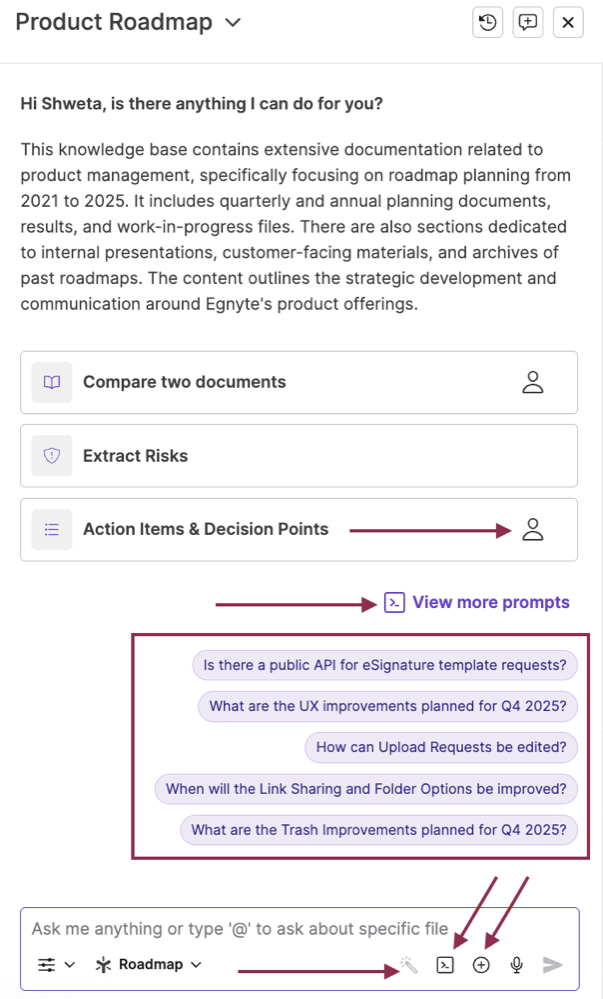Image resolution: width=603 pixels, height=999 pixels.
Task: Send the message with the arrow icon
Action: [551, 964]
